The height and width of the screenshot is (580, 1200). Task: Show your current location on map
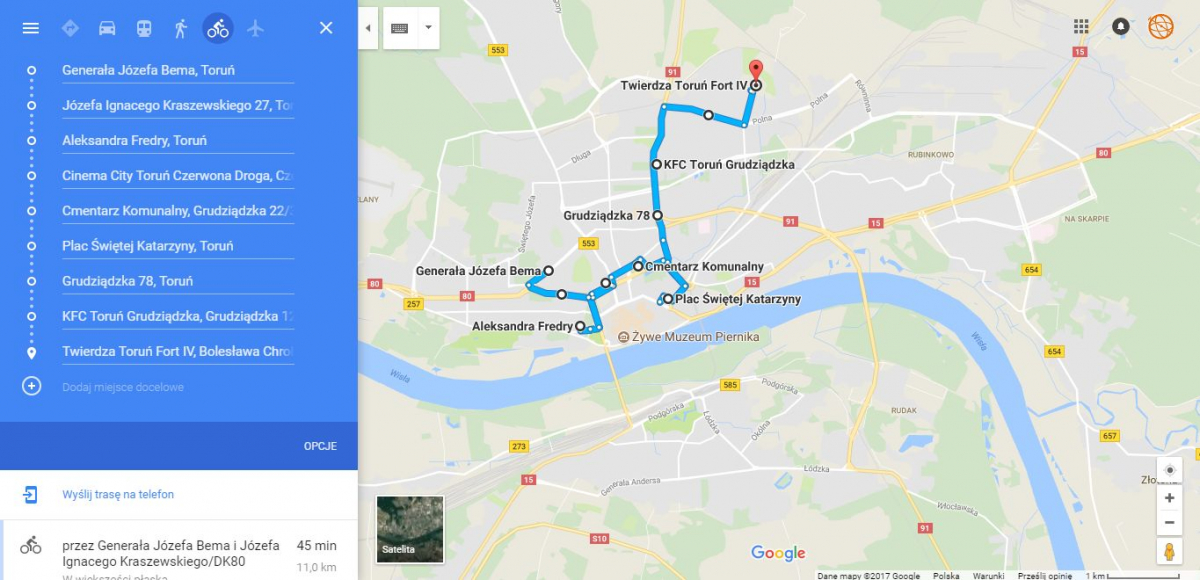[1169, 470]
